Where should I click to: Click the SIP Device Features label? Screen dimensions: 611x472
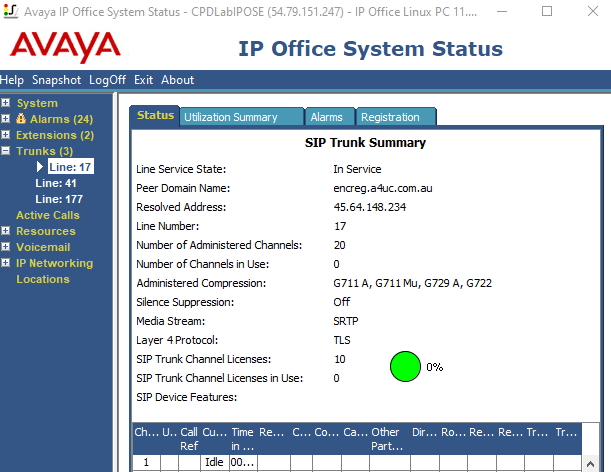click(x=187, y=397)
